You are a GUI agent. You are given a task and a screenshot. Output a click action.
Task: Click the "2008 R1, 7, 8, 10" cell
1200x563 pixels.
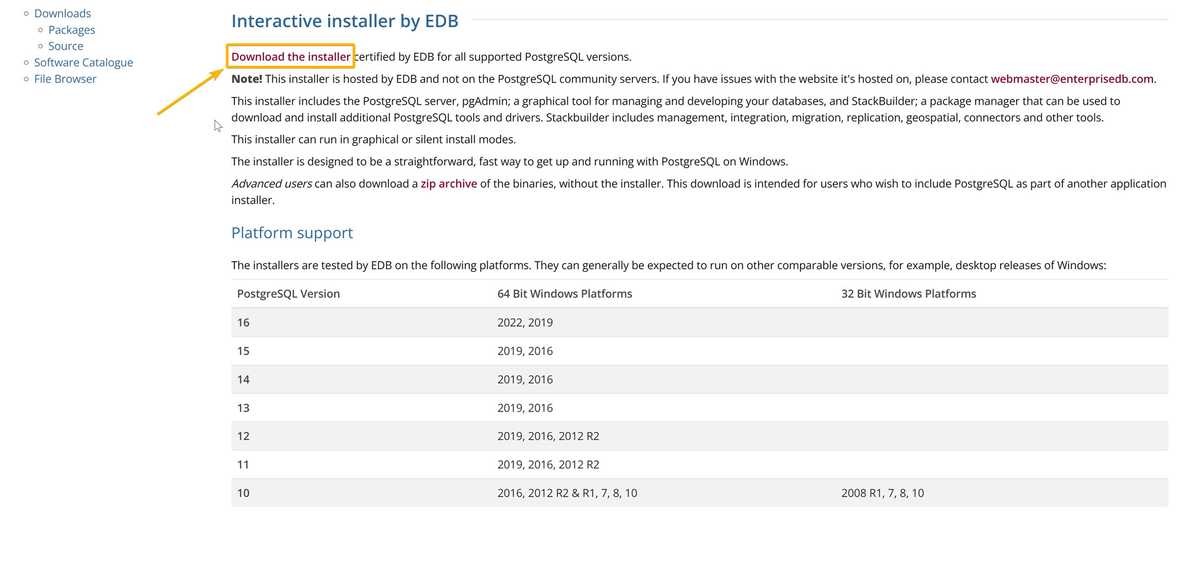883,493
